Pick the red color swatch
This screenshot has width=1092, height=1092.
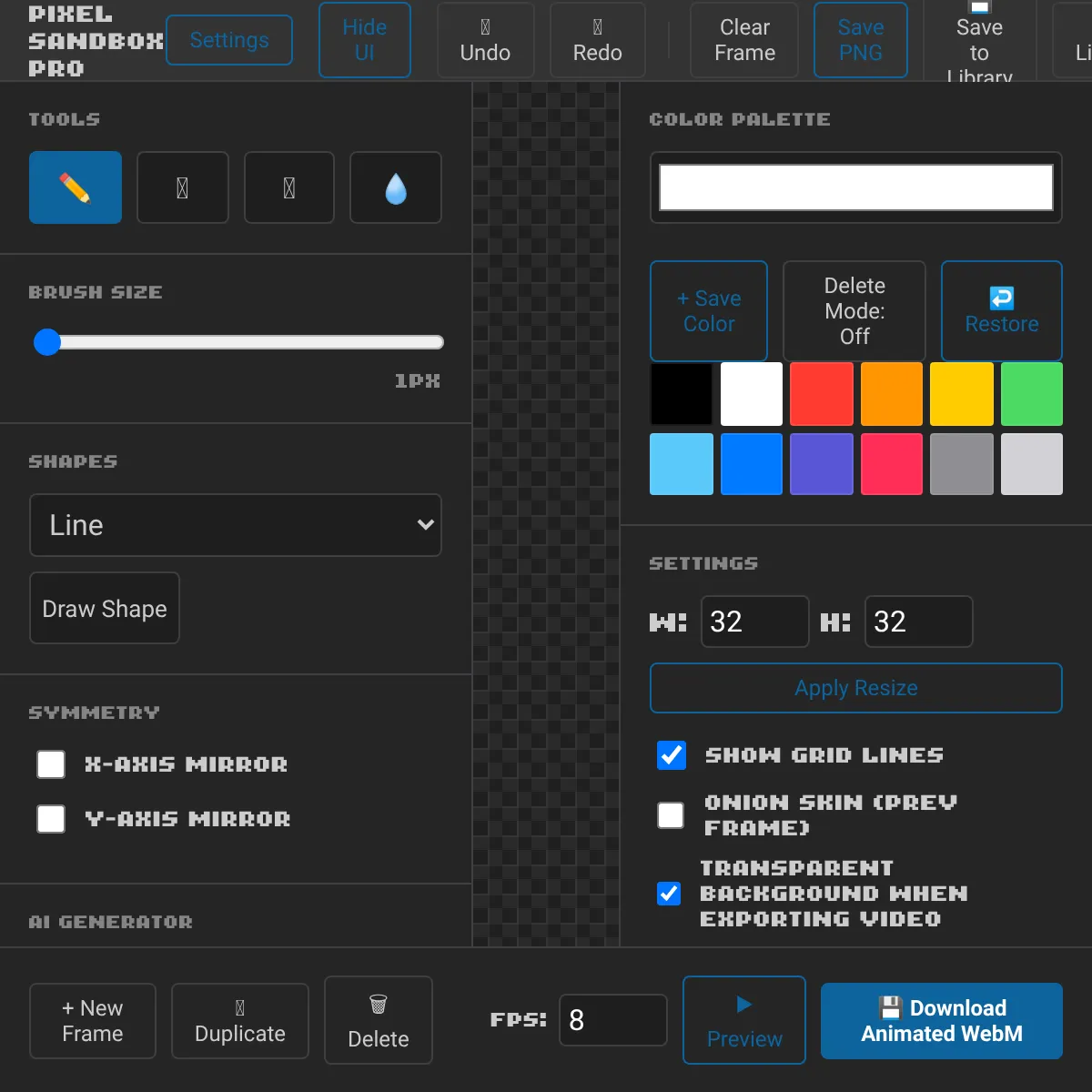coord(822,394)
